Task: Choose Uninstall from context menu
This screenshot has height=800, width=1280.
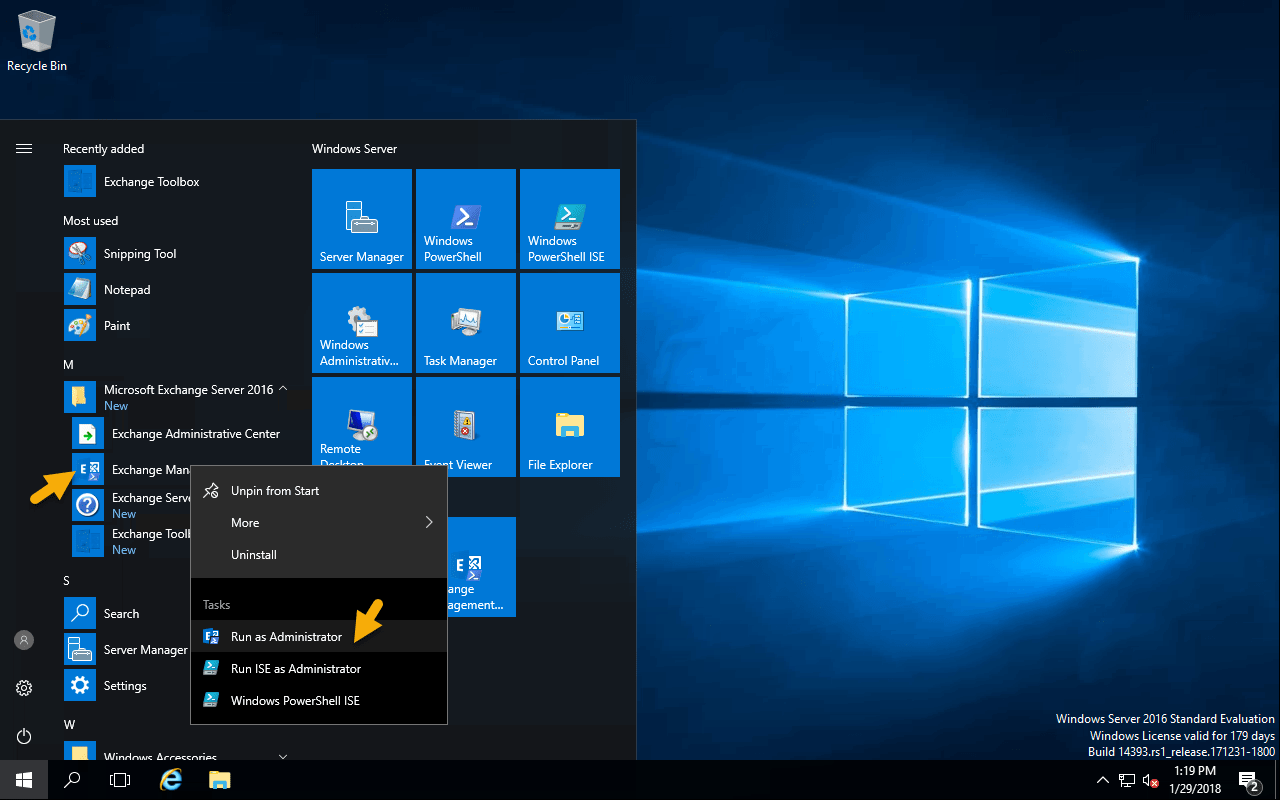Action: (319, 555)
